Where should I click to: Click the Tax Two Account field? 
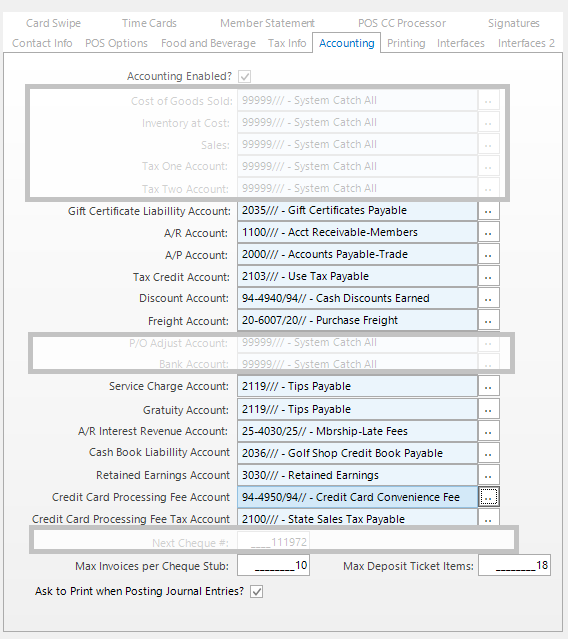point(357,188)
